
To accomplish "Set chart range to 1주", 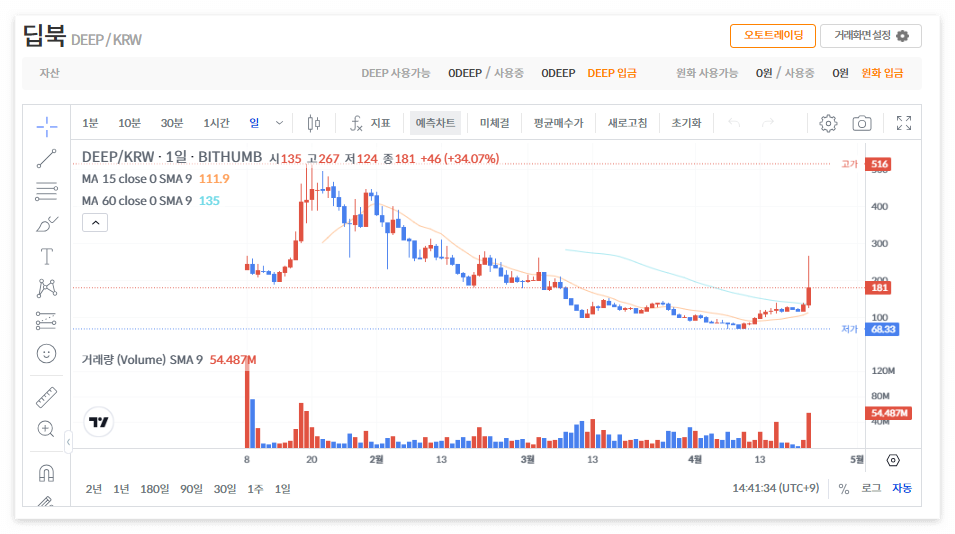I will point(255,489).
